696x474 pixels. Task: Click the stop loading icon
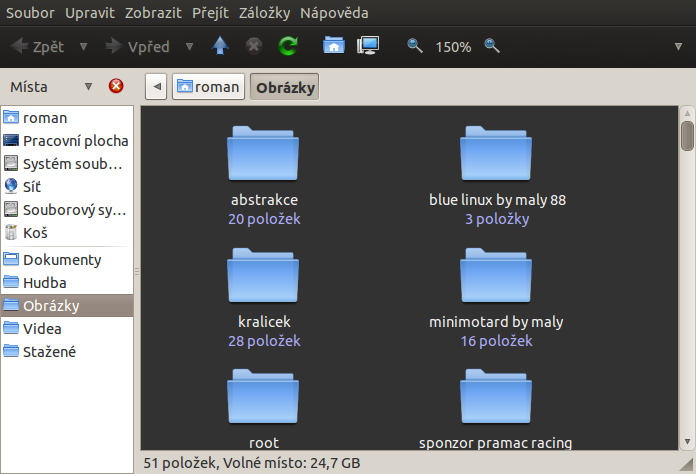[254, 46]
